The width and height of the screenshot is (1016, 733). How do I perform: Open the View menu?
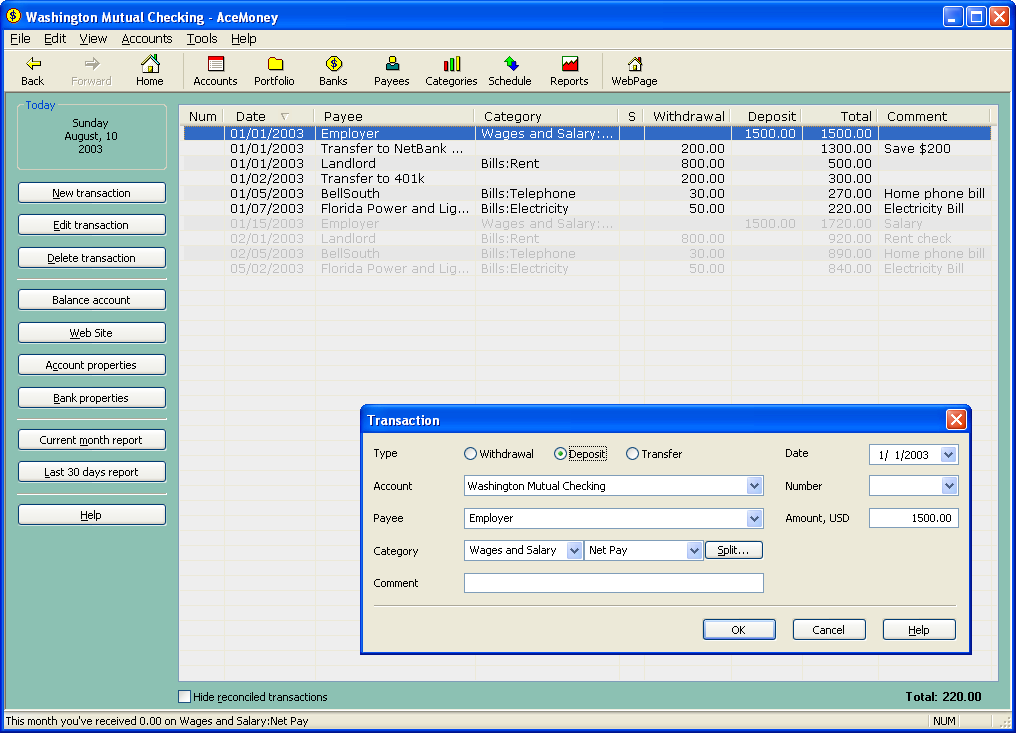93,38
